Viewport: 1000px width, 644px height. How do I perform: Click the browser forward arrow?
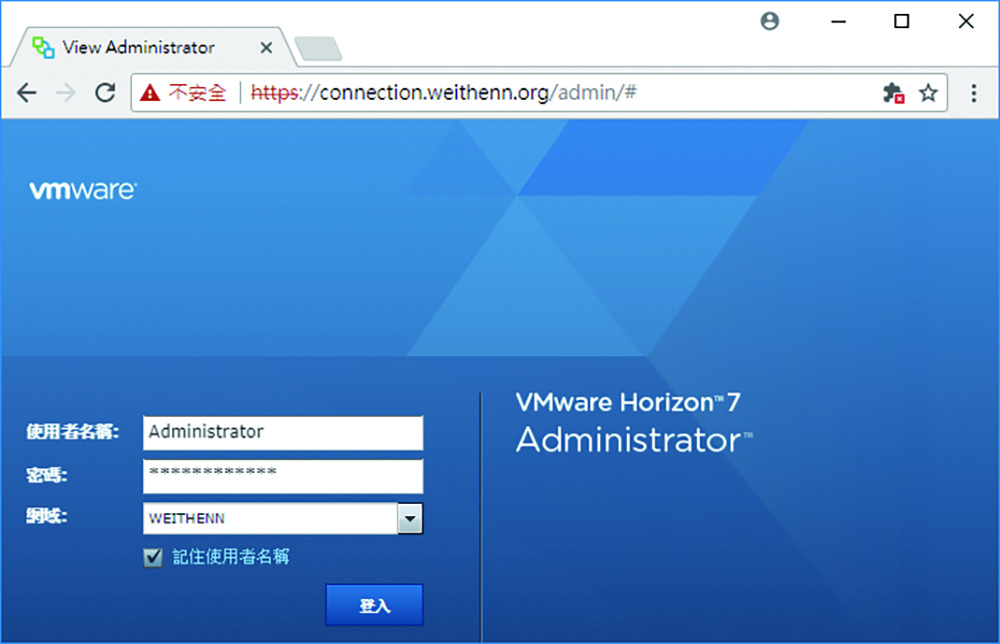66,93
